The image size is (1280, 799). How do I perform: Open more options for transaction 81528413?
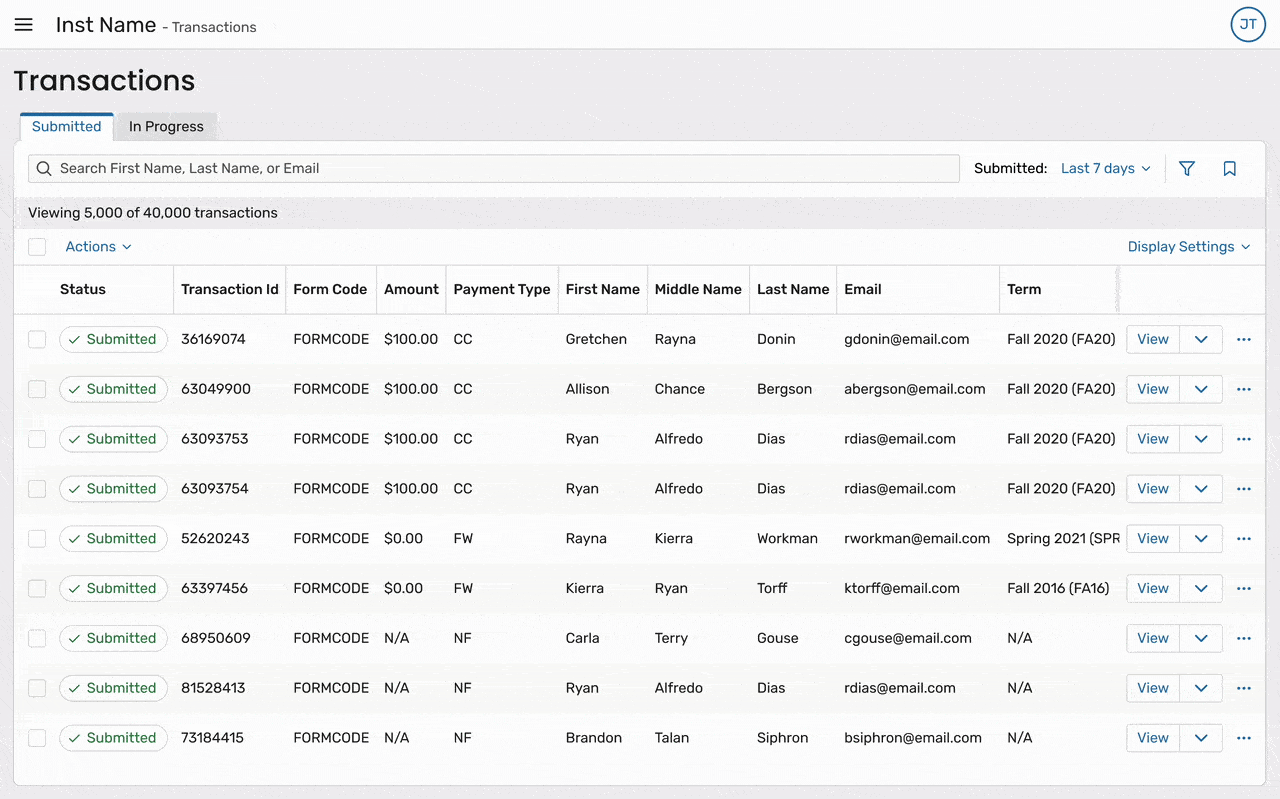tap(1244, 688)
